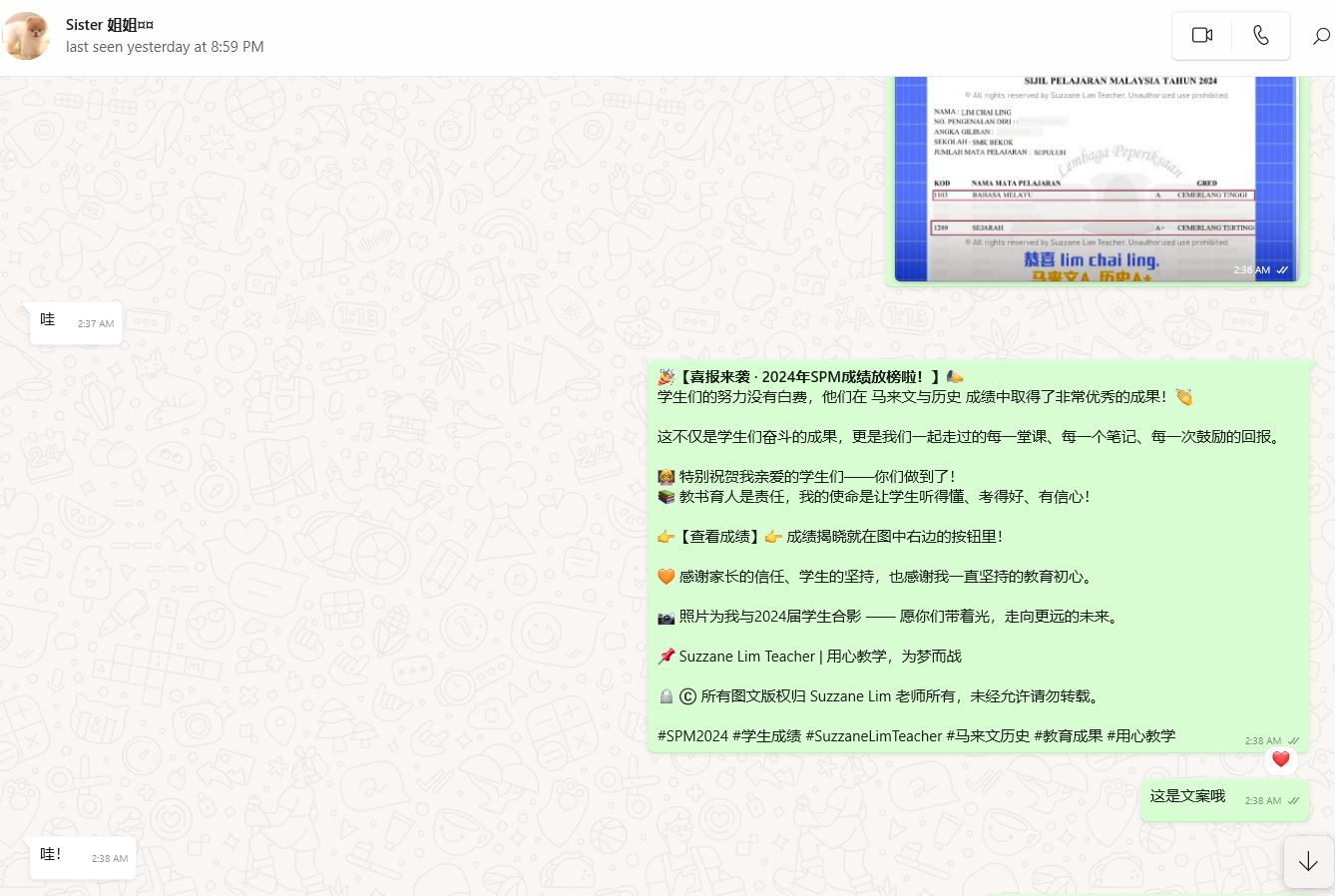
Task: Select the sent 这是文案哦 message text
Action: click(1187, 796)
